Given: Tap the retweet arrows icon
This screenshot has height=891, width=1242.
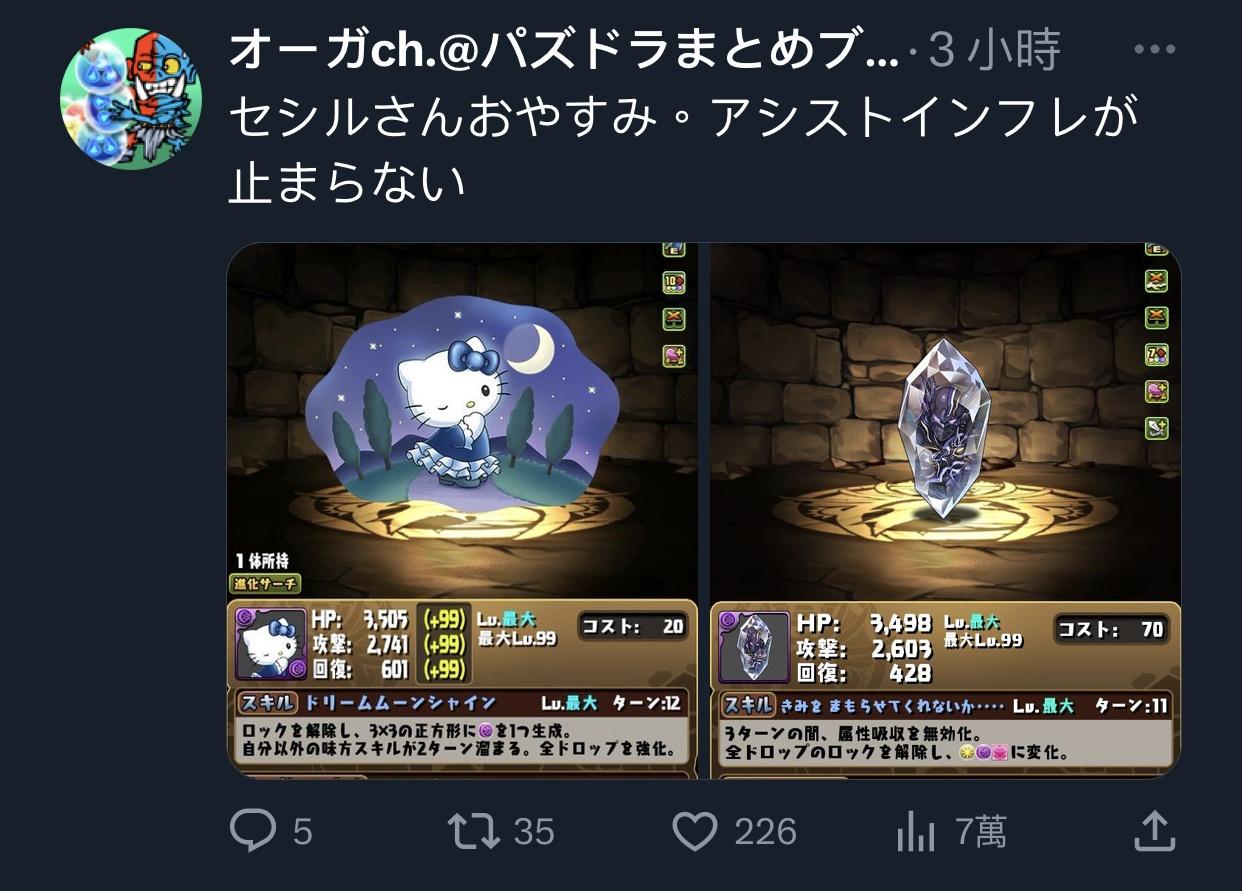Looking at the screenshot, I should [475, 831].
